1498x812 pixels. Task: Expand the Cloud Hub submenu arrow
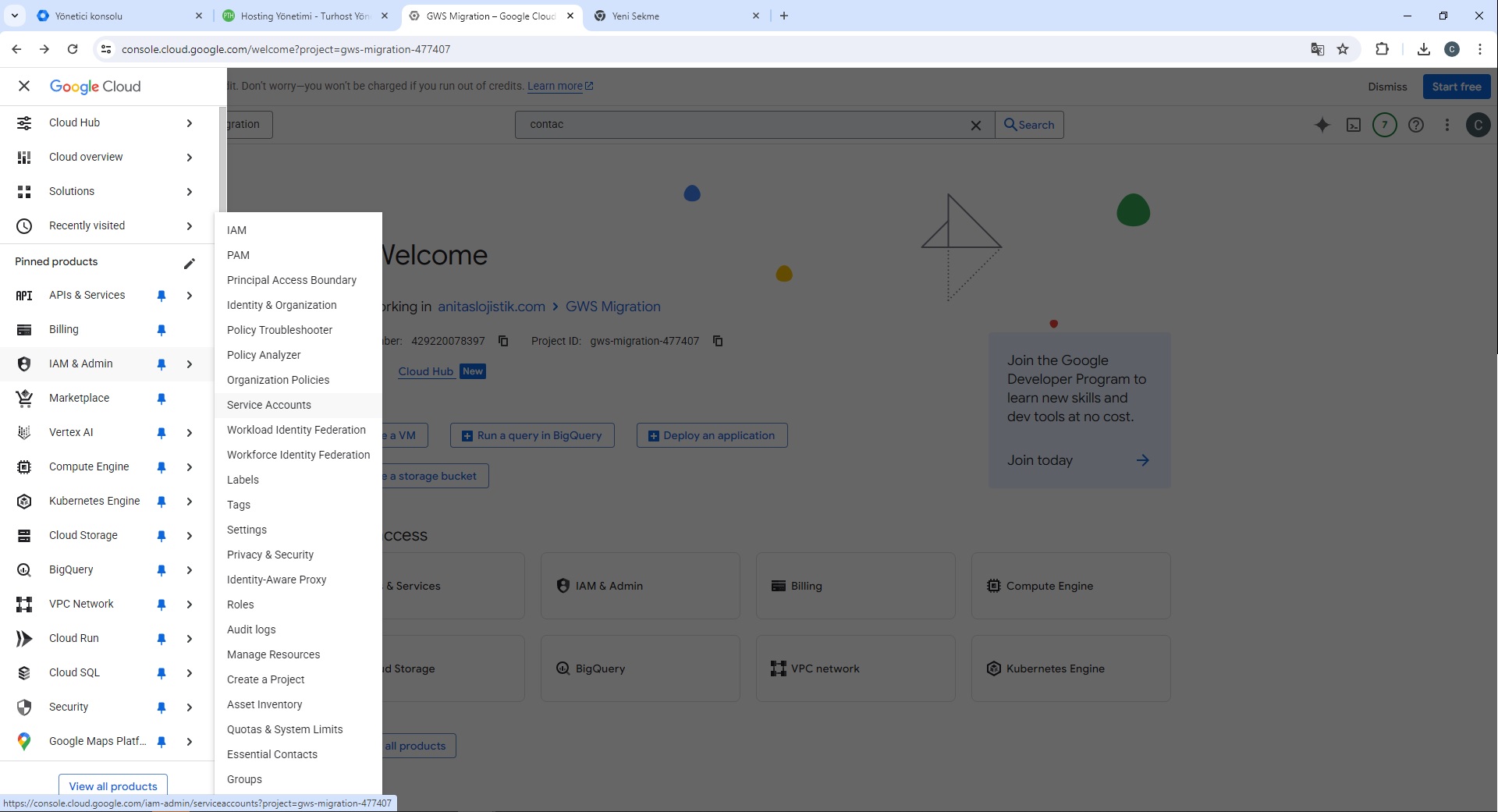point(189,123)
